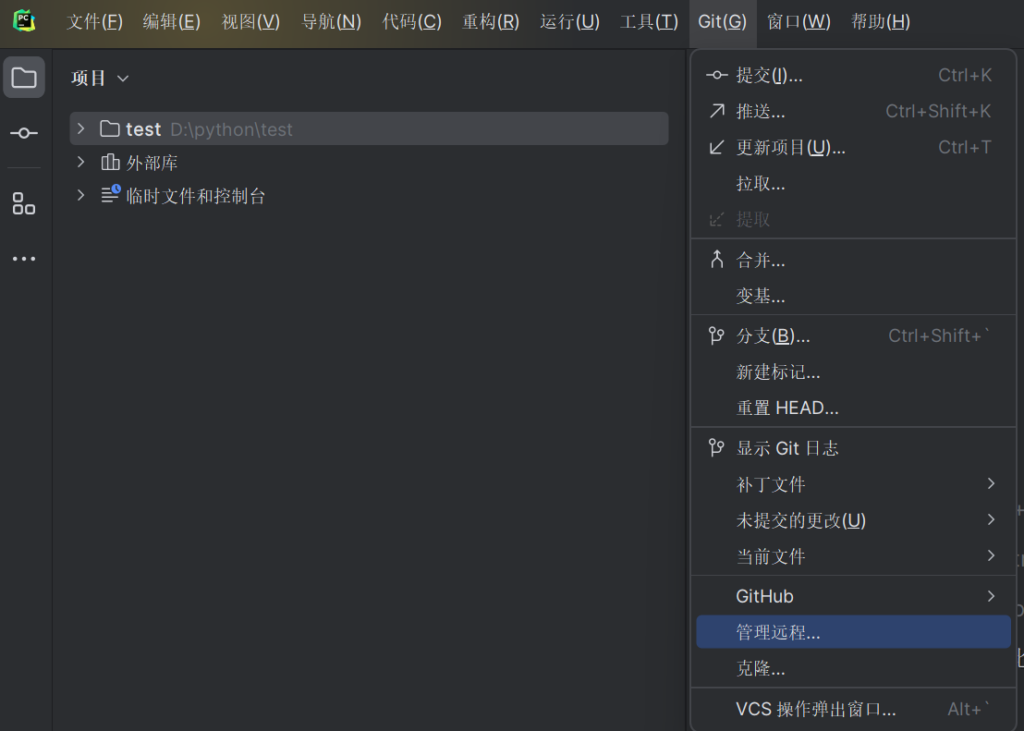Screen dimensions: 1024x731
Task: Open the Project tool window folder icon
Action: pyautogui.click(x=24, y=78)
